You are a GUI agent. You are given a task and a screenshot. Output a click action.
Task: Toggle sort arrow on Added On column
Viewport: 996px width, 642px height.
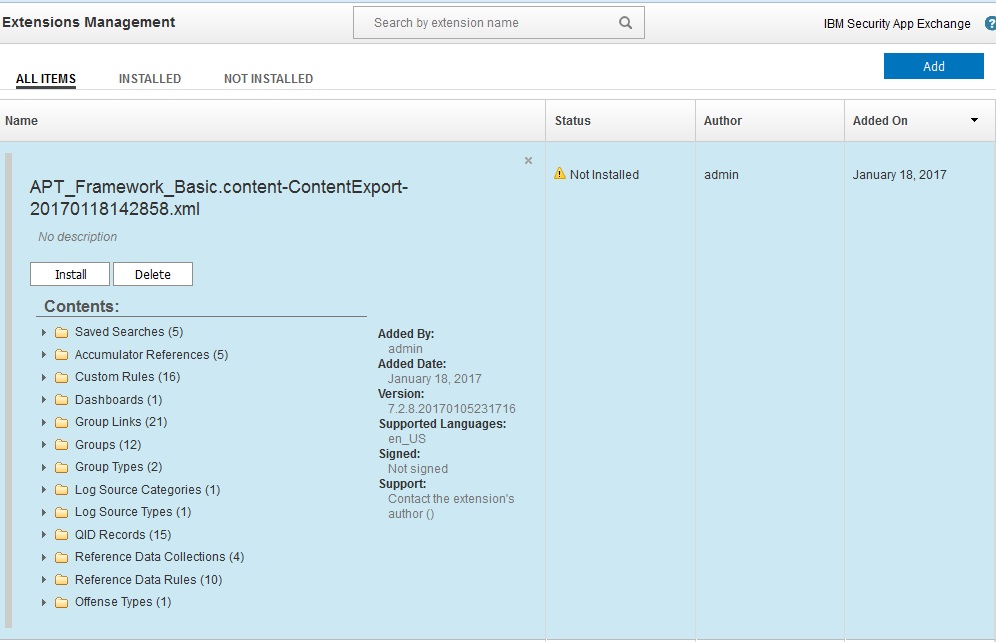974,121
